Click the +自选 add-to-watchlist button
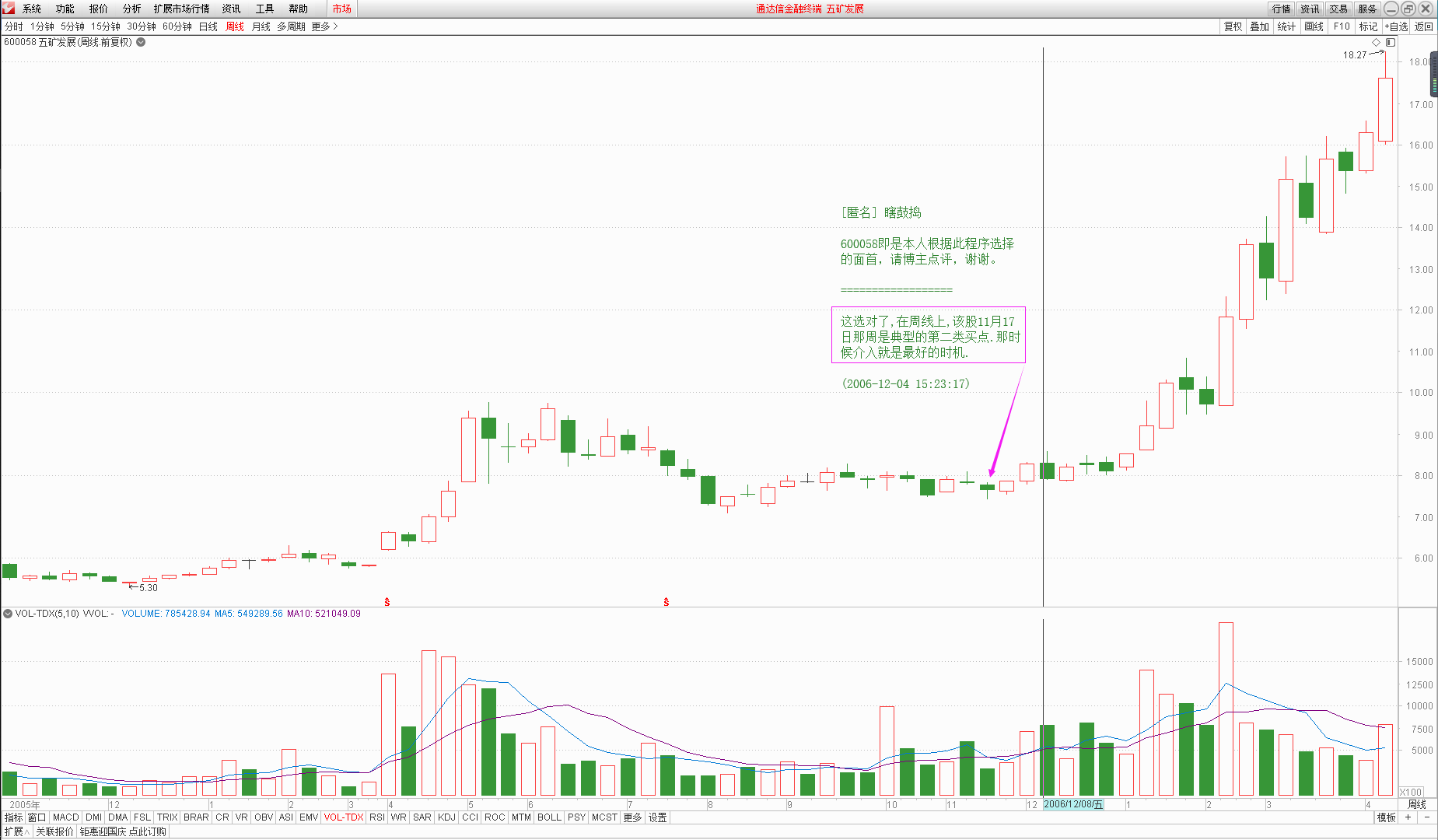Screen dimensions: 1438x840 pyautogui.click(x=1397, y=26)
